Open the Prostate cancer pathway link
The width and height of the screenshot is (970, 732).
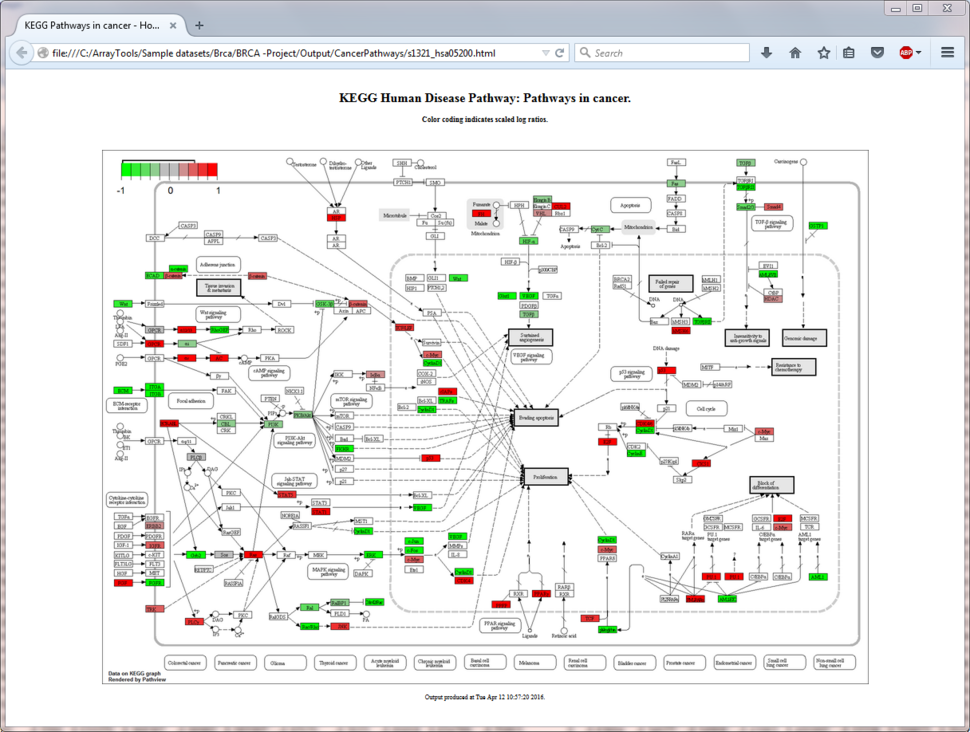(684, 662)
